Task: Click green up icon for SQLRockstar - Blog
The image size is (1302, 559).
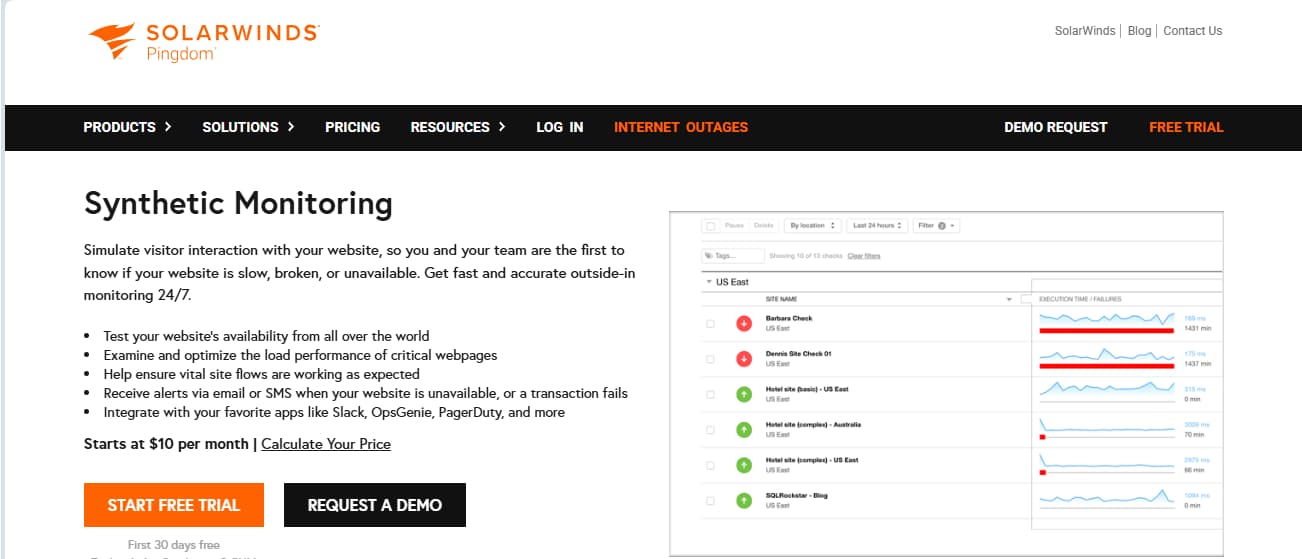Action: (744, 500)
